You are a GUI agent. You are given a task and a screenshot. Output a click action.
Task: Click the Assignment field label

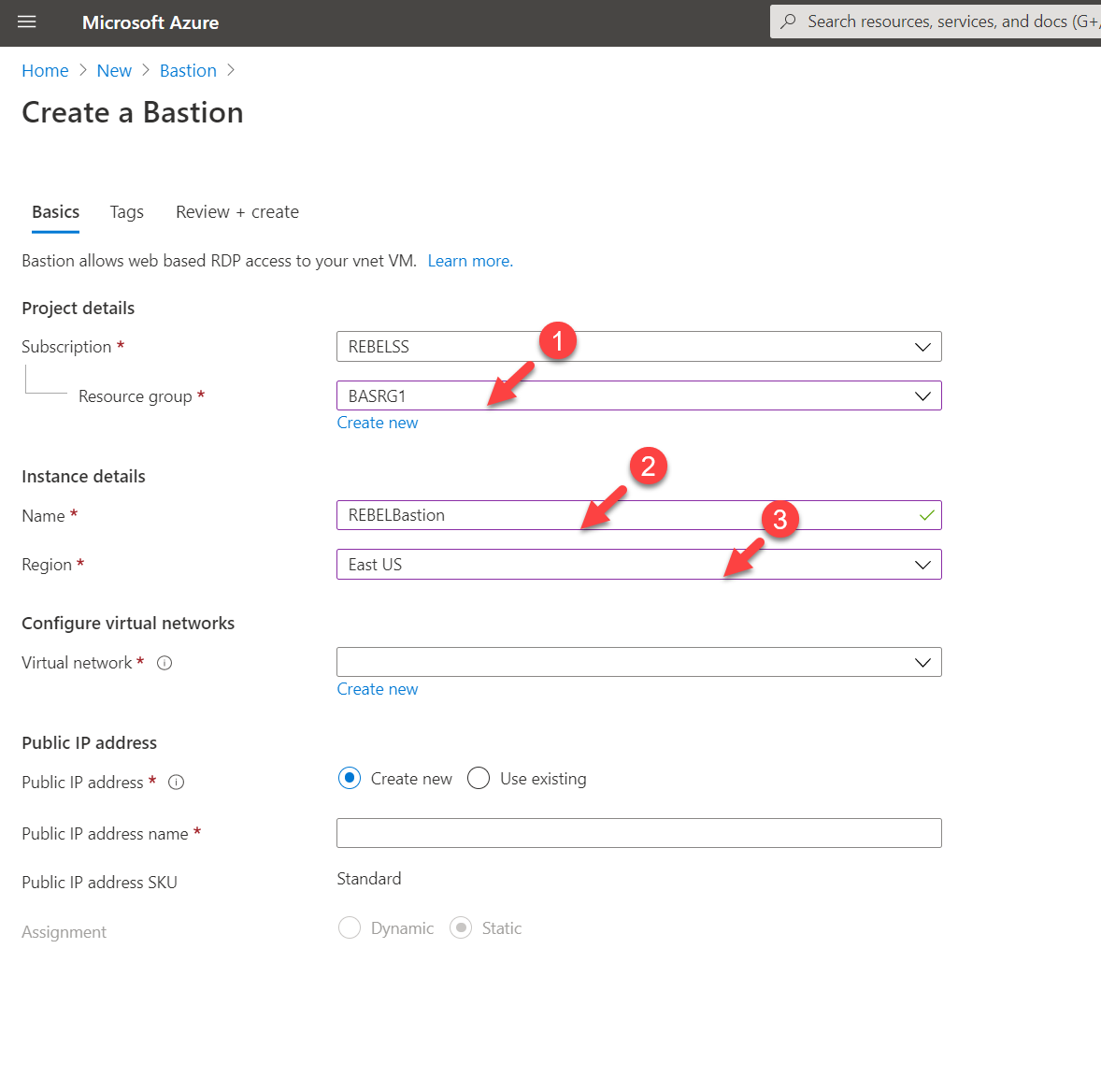tap(64, 932)
